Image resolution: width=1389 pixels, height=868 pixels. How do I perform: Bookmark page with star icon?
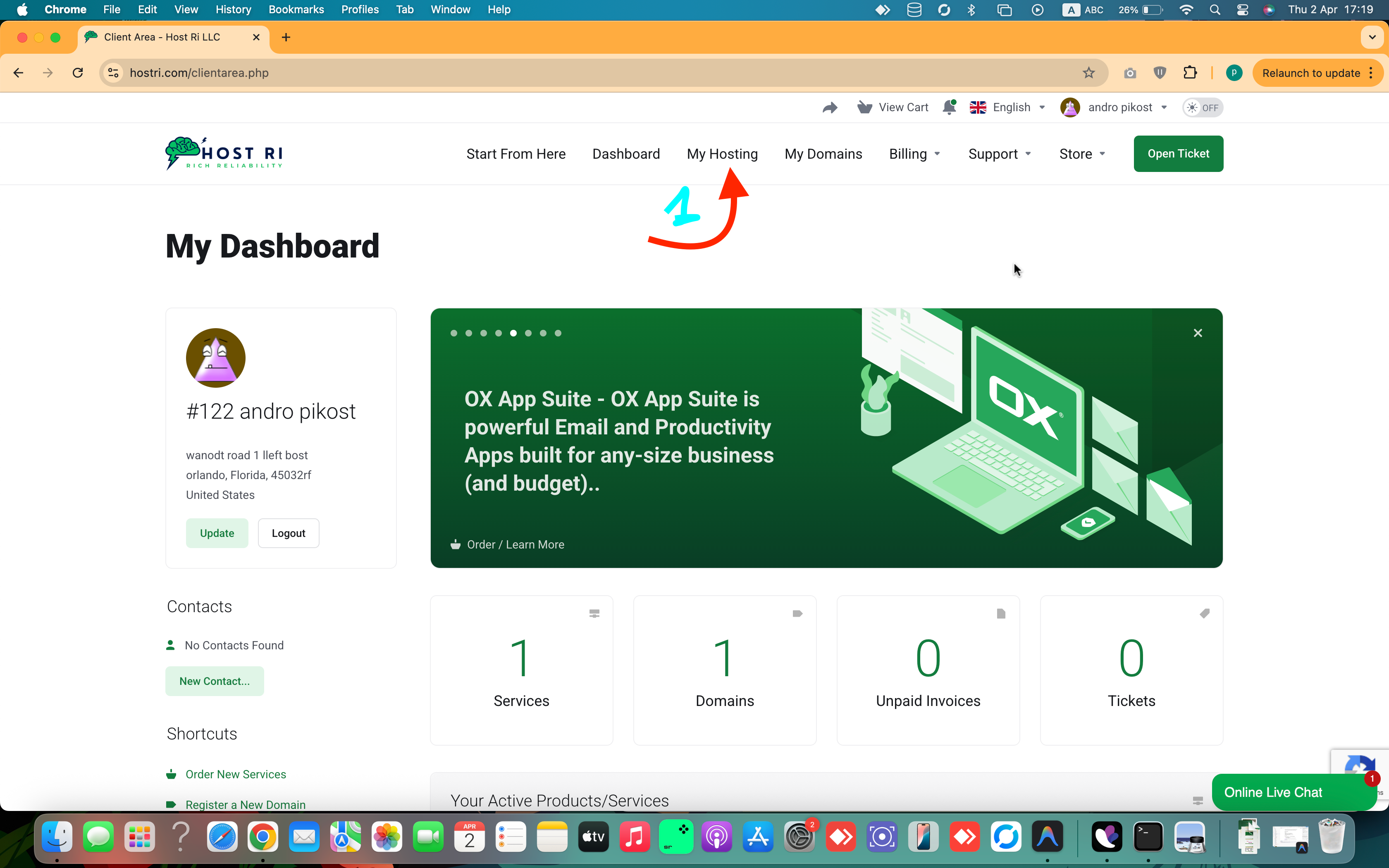point(1088,73)
